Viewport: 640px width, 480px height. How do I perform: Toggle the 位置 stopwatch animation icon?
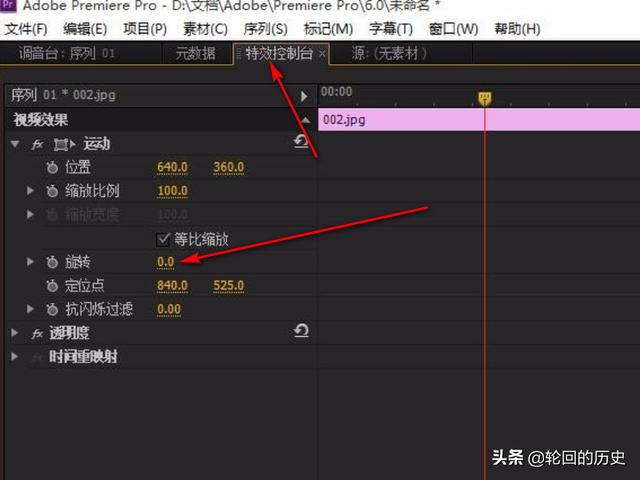[x=52, y=167]
